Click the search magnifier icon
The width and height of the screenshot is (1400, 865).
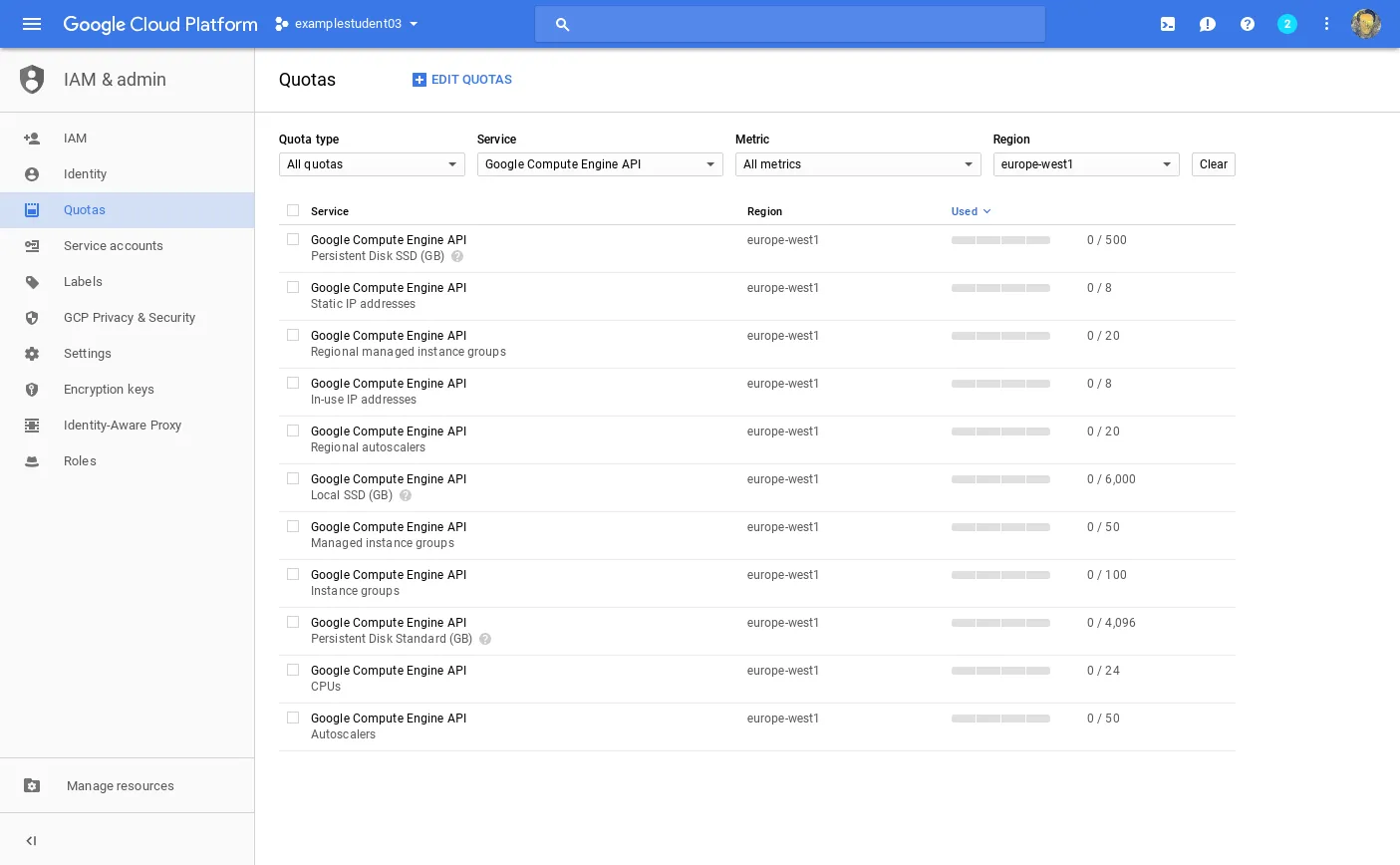[x=563, y=24]
